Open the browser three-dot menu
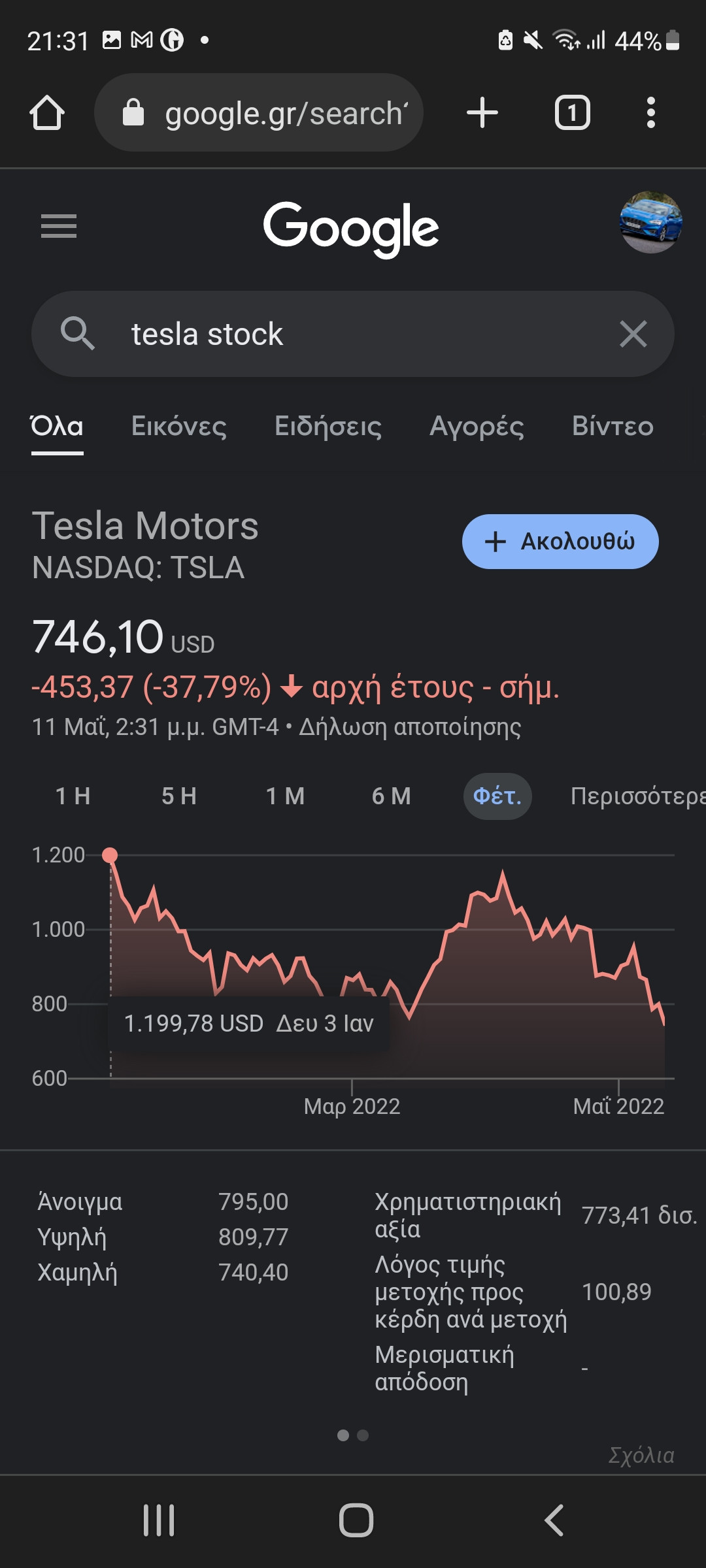Screen dimensions: 706x1568 click(650, 112)
